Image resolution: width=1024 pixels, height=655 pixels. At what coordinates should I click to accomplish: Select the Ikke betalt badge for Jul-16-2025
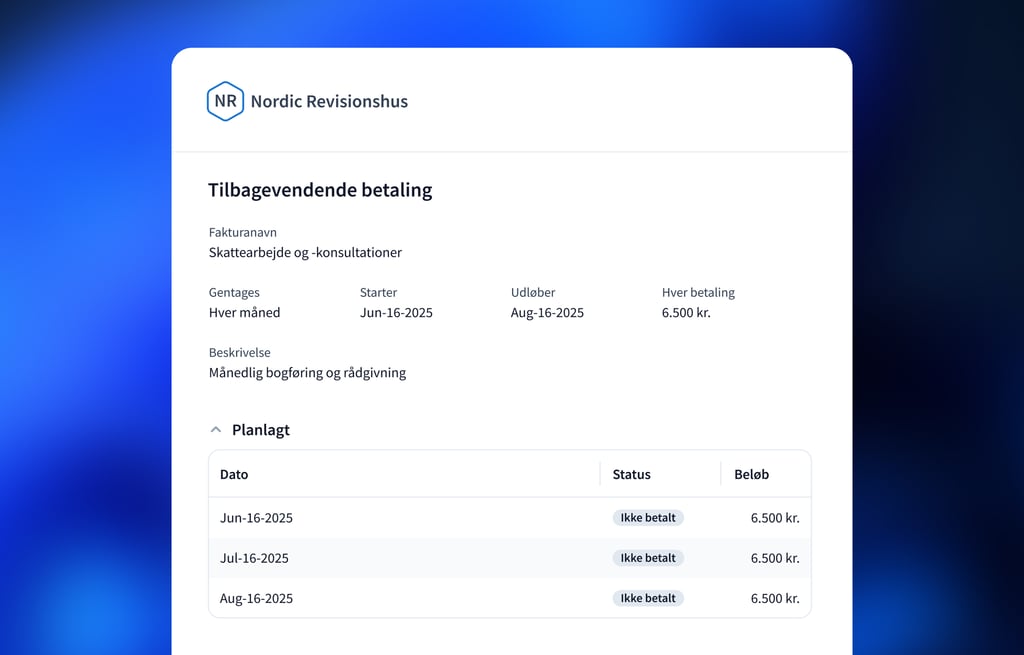click(x=648, y=558)
